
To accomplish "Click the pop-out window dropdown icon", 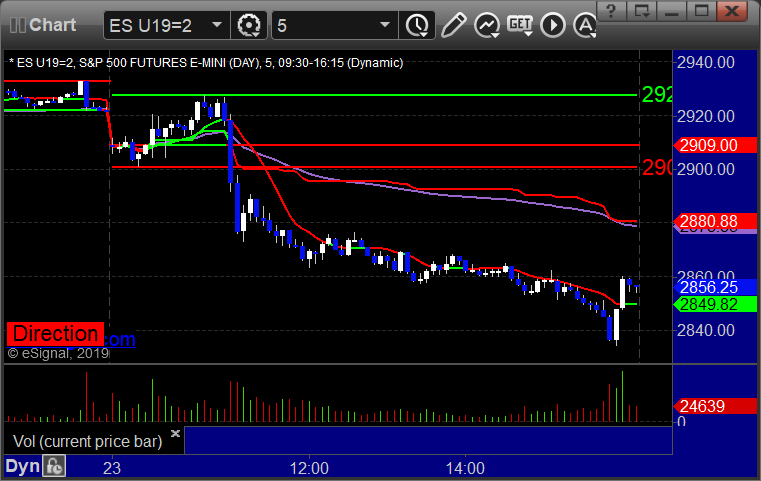I will pos(641,11).
